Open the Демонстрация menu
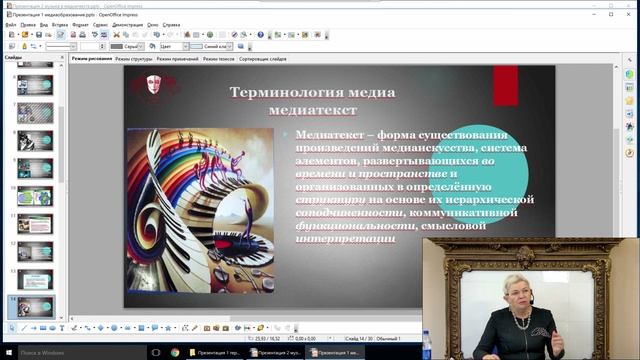The width and height of the screenshot is (640, 360). tap(128, 25)
